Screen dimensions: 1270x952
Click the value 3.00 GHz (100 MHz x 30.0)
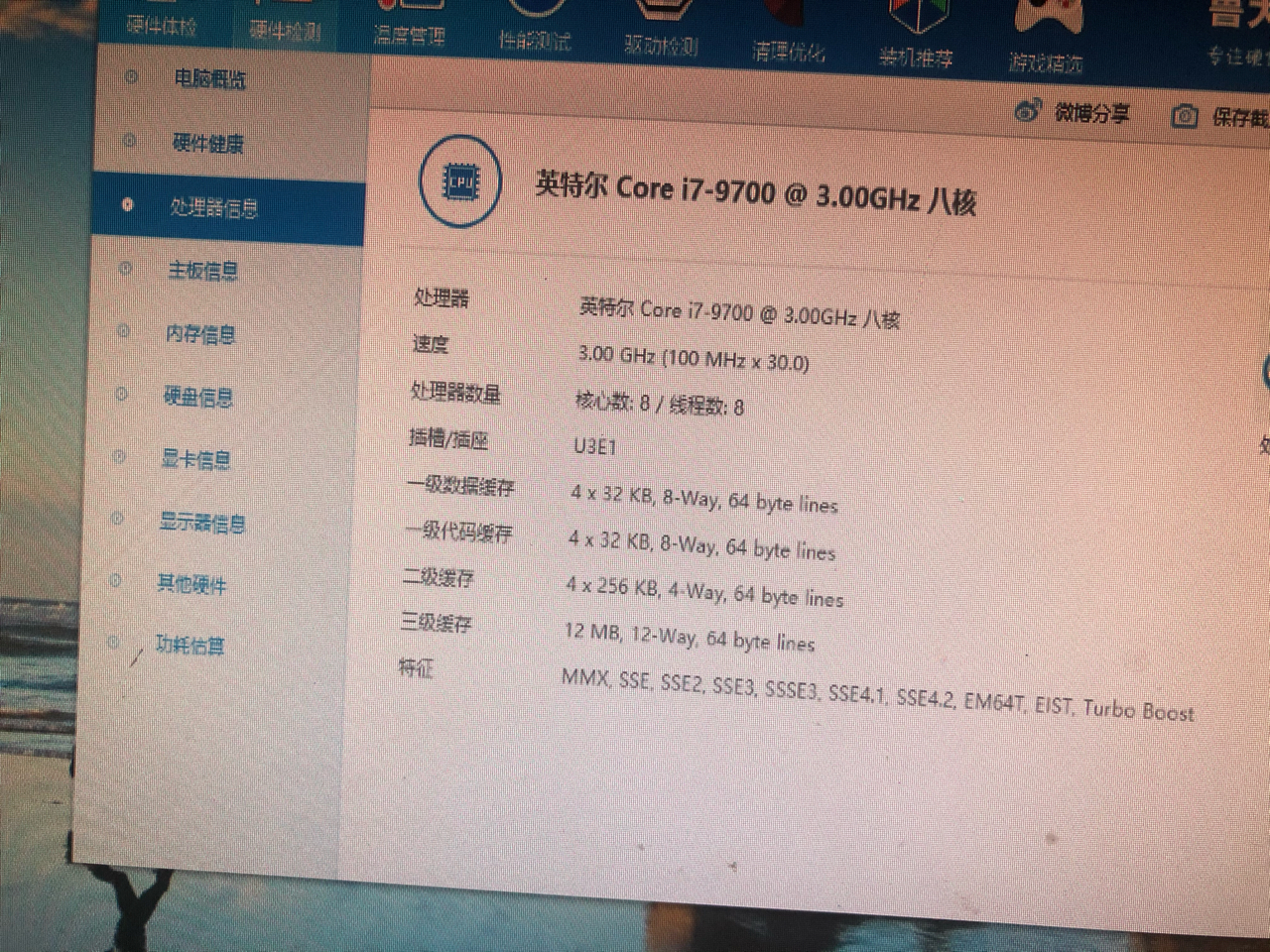[694, 358]
